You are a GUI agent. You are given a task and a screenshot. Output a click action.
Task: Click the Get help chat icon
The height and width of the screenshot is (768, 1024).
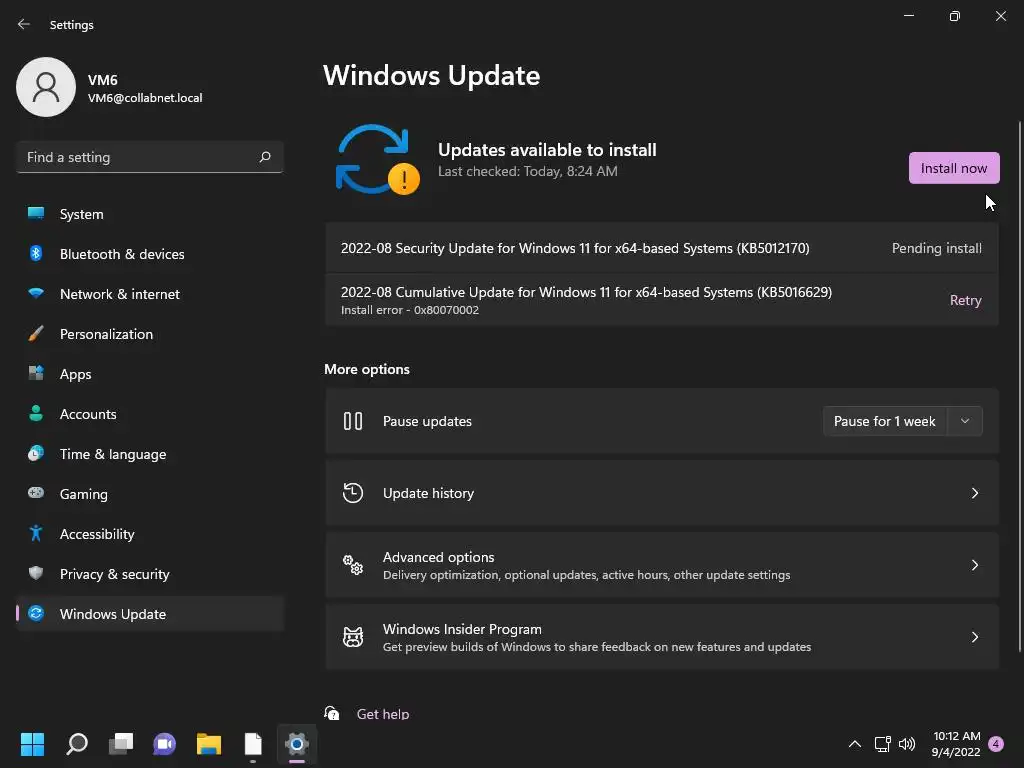coord(332,713)
